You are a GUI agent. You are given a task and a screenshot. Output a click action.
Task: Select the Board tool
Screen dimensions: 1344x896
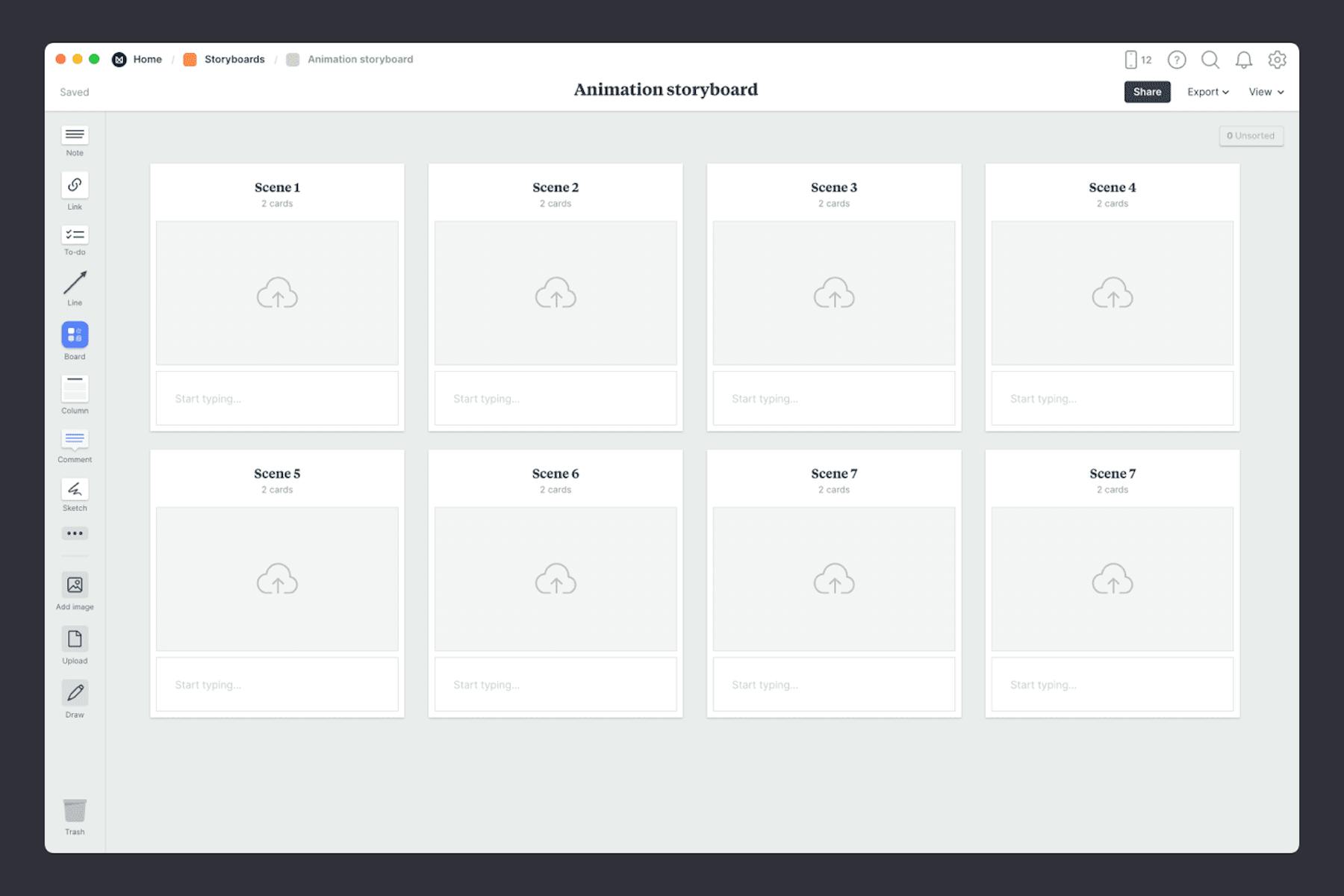[75, 336]
